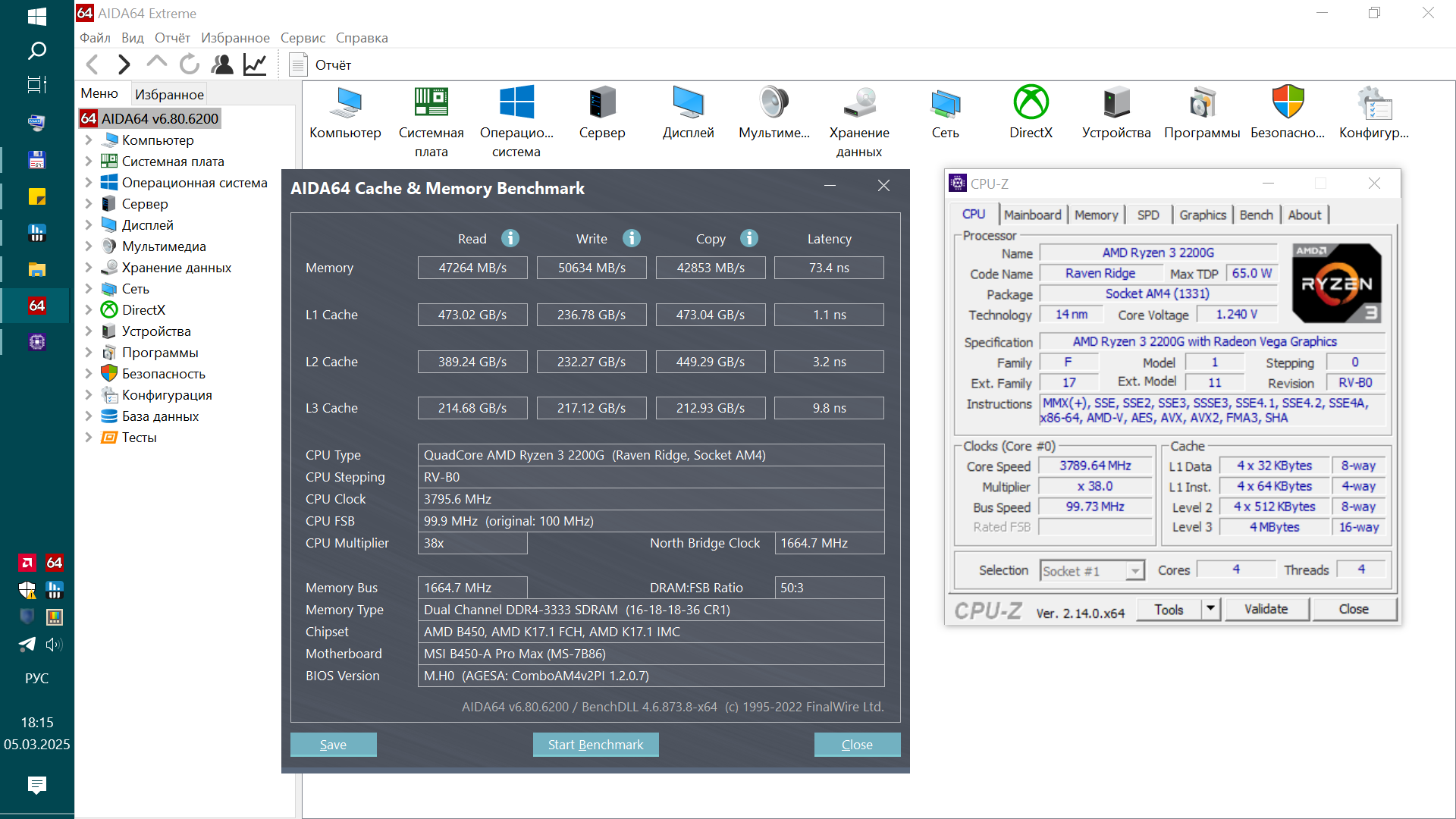Expand the Компьютер tree node
1456x819 pixels.
click(89, 140)
